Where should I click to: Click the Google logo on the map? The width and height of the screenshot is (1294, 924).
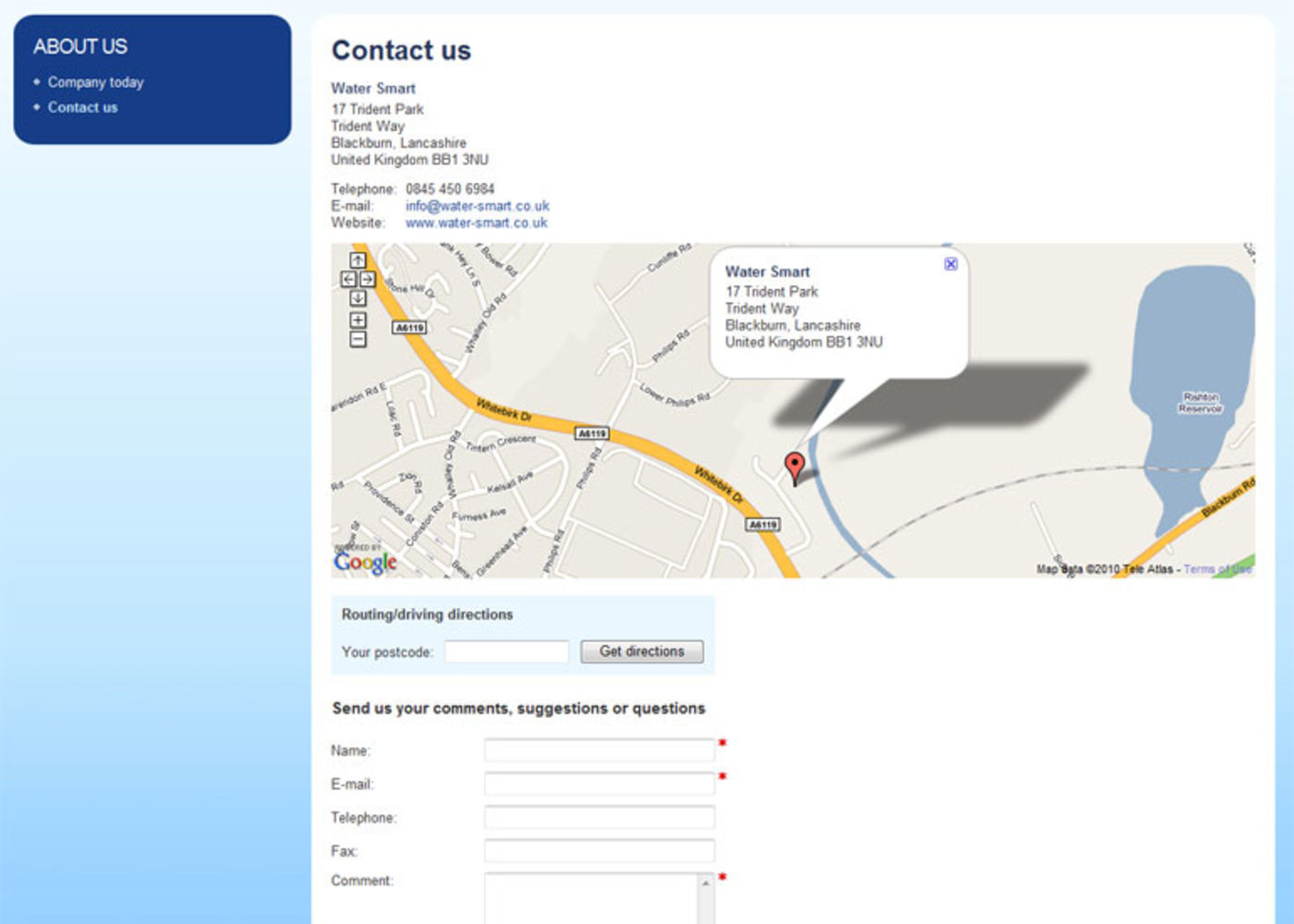[365, 562]
